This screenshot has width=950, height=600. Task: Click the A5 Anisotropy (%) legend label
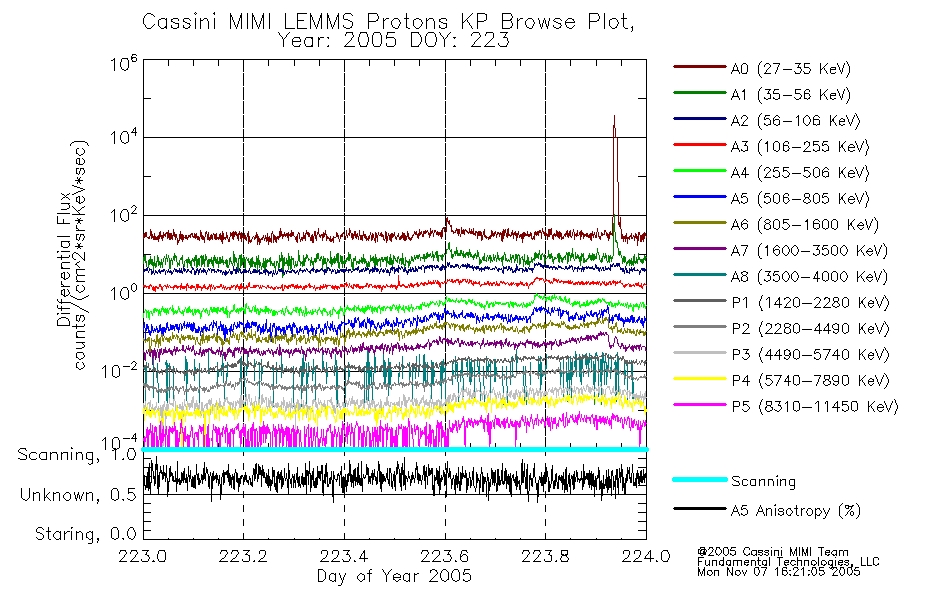pos(796,512)
